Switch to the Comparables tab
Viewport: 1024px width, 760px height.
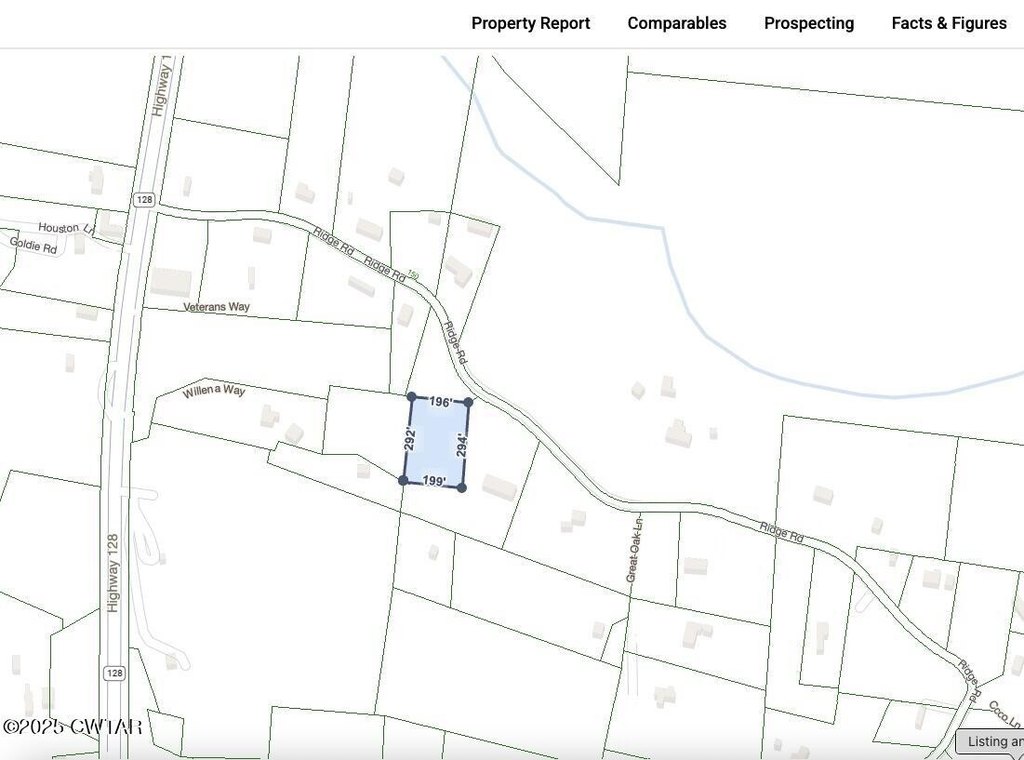(x=676, y=23)
